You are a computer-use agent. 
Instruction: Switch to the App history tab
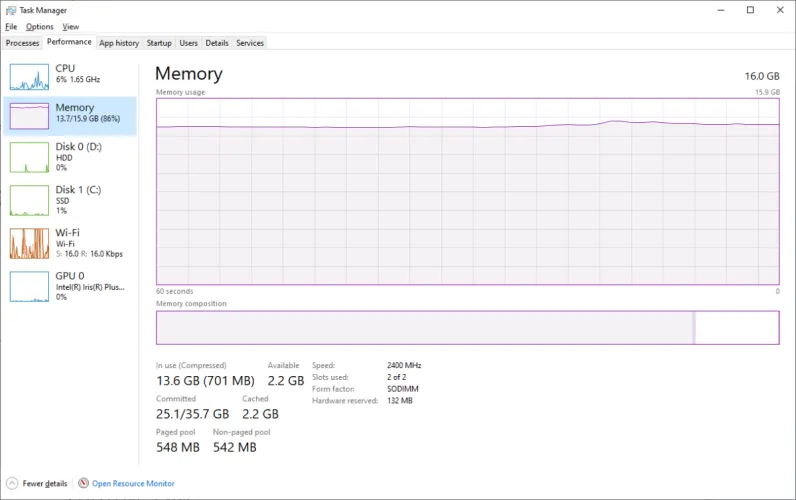(119, 43)
